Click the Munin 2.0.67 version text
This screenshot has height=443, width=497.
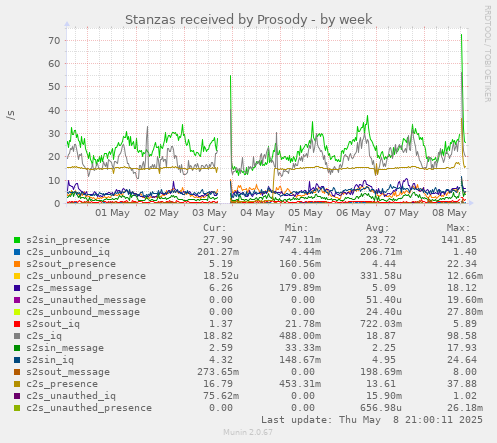[248, 432]
